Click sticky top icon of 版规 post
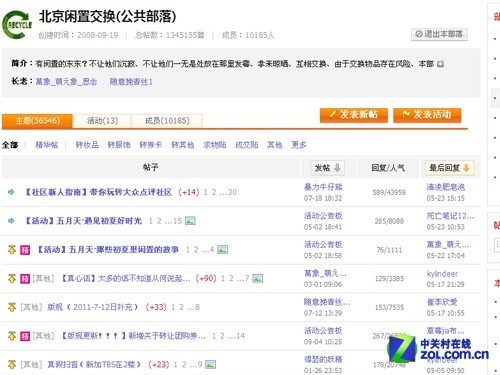The width and height of the screenshot is (500, 375). tap(12, 307)
